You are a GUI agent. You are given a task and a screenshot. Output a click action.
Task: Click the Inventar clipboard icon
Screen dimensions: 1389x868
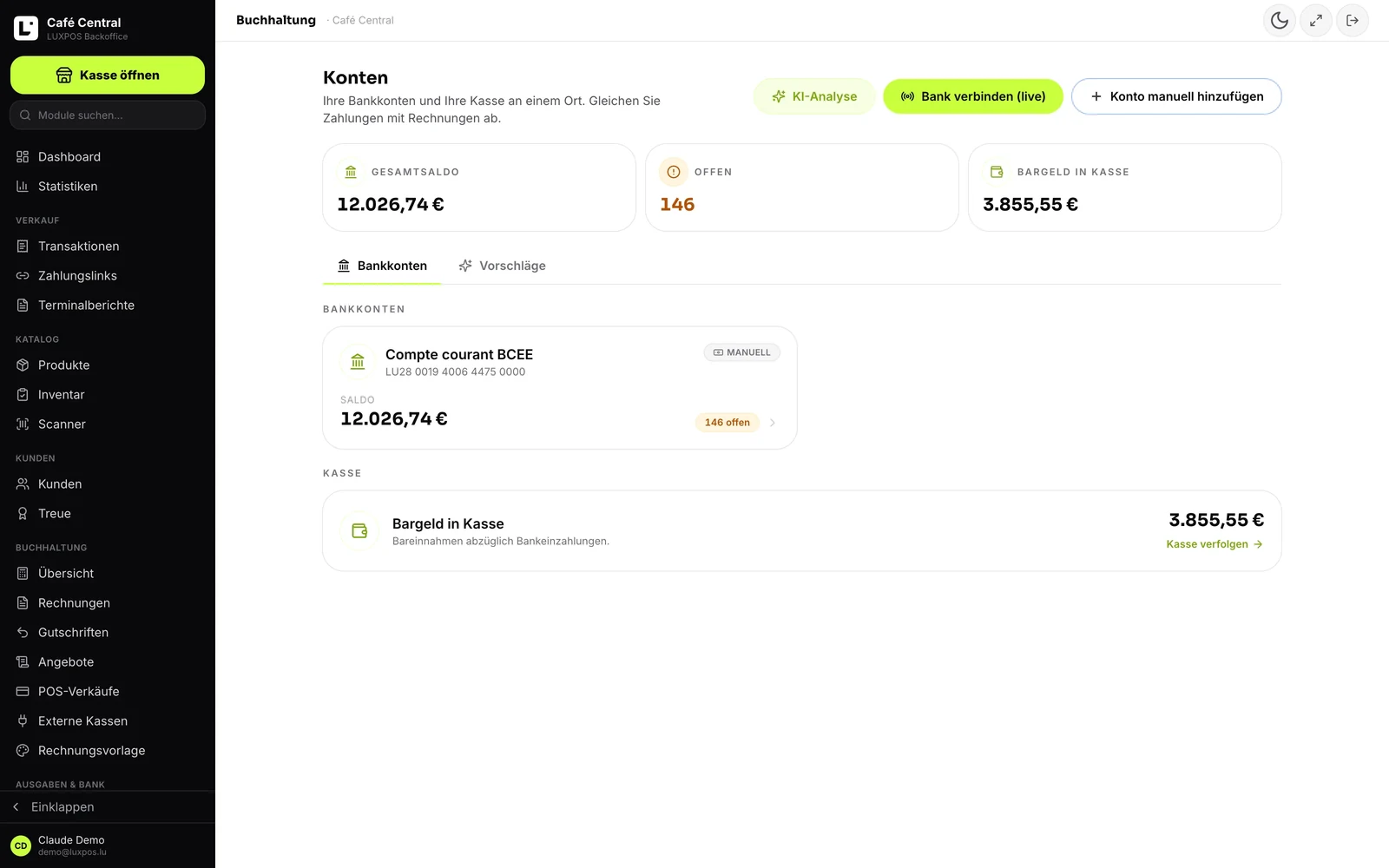[x=23, y=394]
